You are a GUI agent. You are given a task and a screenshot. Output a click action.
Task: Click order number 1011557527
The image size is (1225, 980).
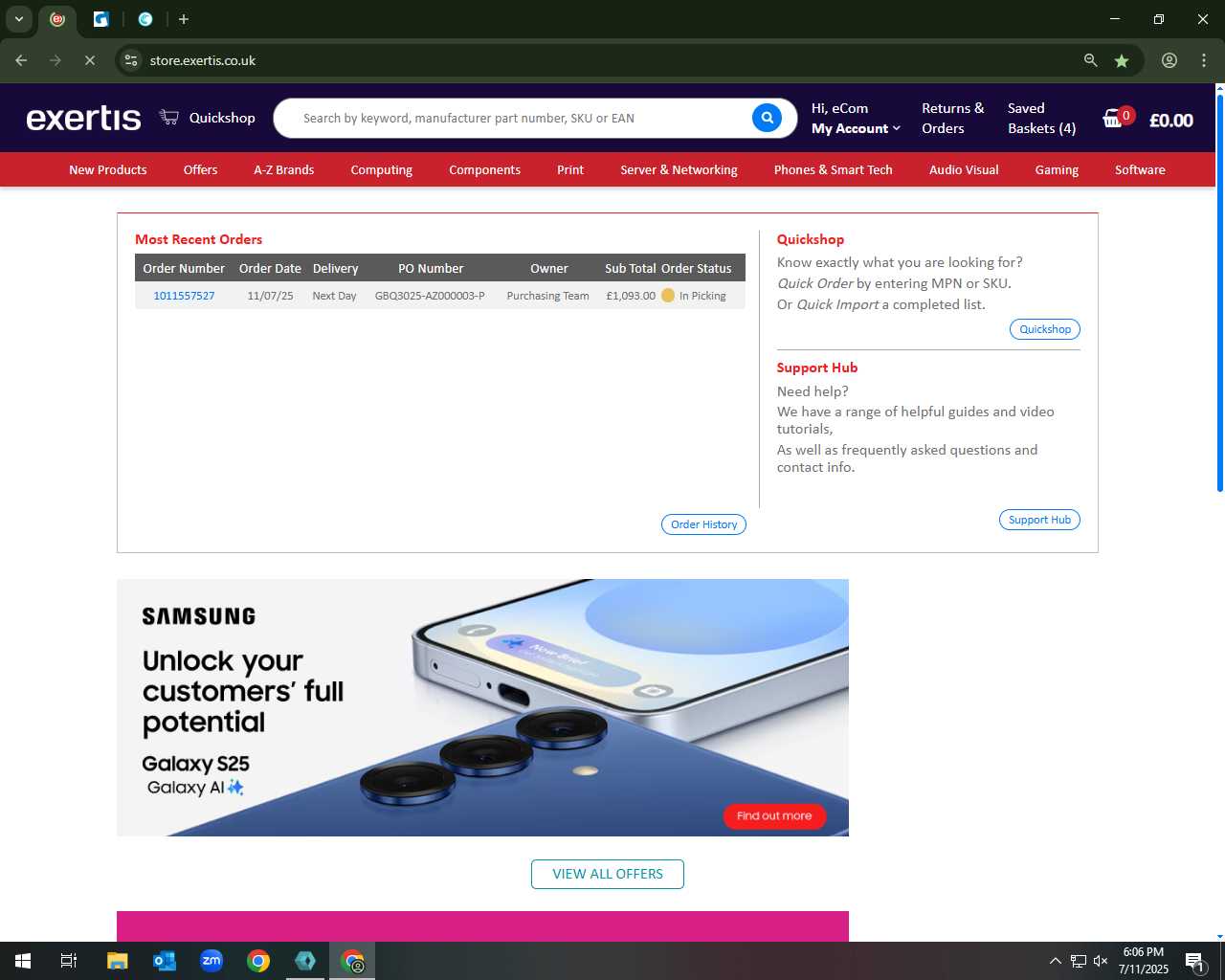[184, 296]
